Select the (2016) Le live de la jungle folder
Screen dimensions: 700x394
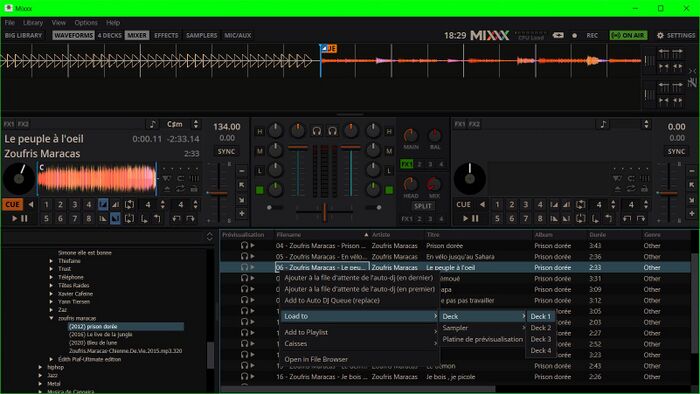pyautogui.click(x=100, y=334)
